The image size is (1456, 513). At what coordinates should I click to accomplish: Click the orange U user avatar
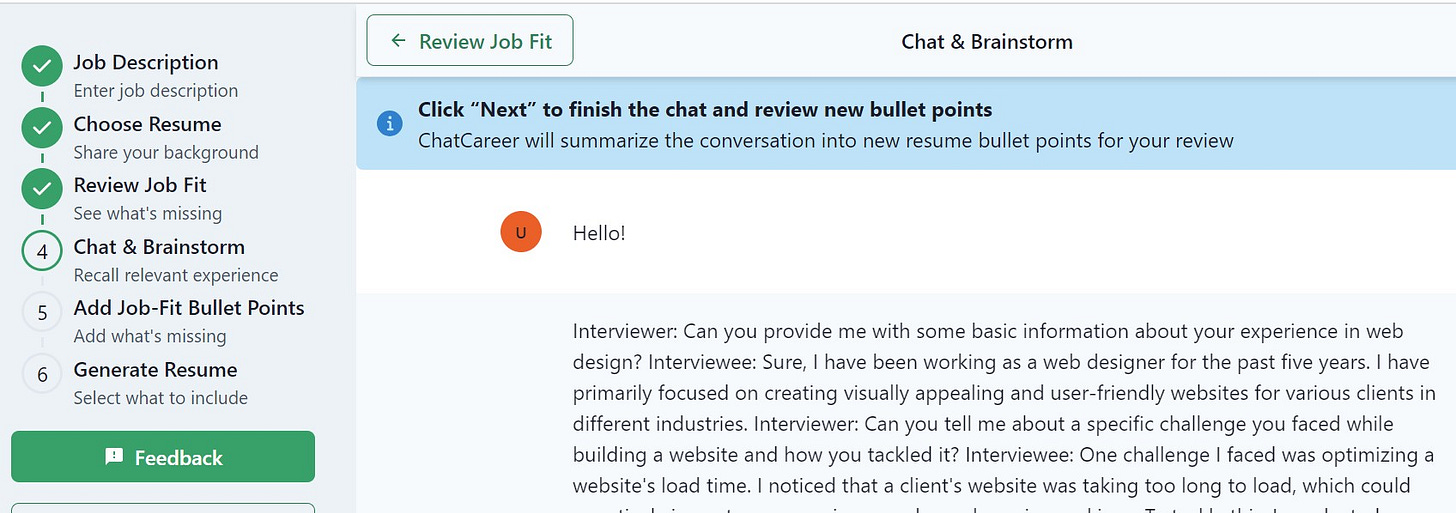pos(521,232)
